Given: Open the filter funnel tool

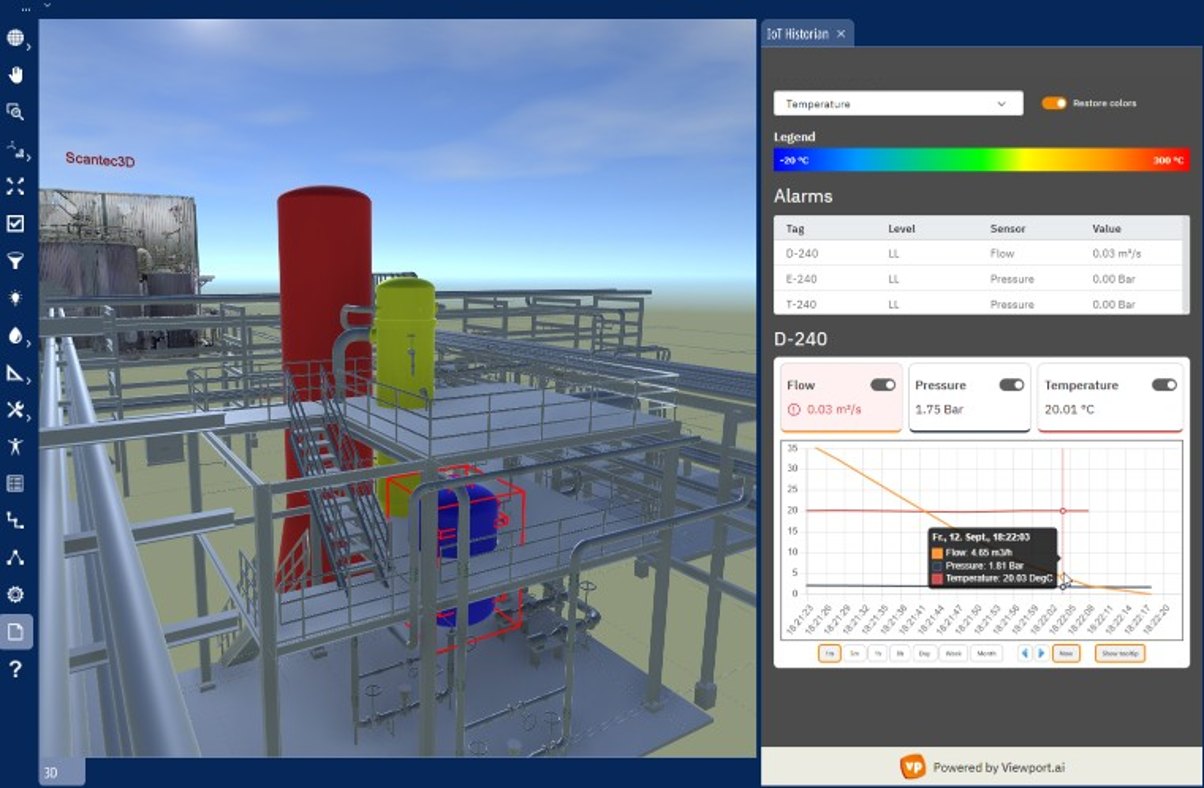Looking at the screenshot, I should tap(15, 261).
